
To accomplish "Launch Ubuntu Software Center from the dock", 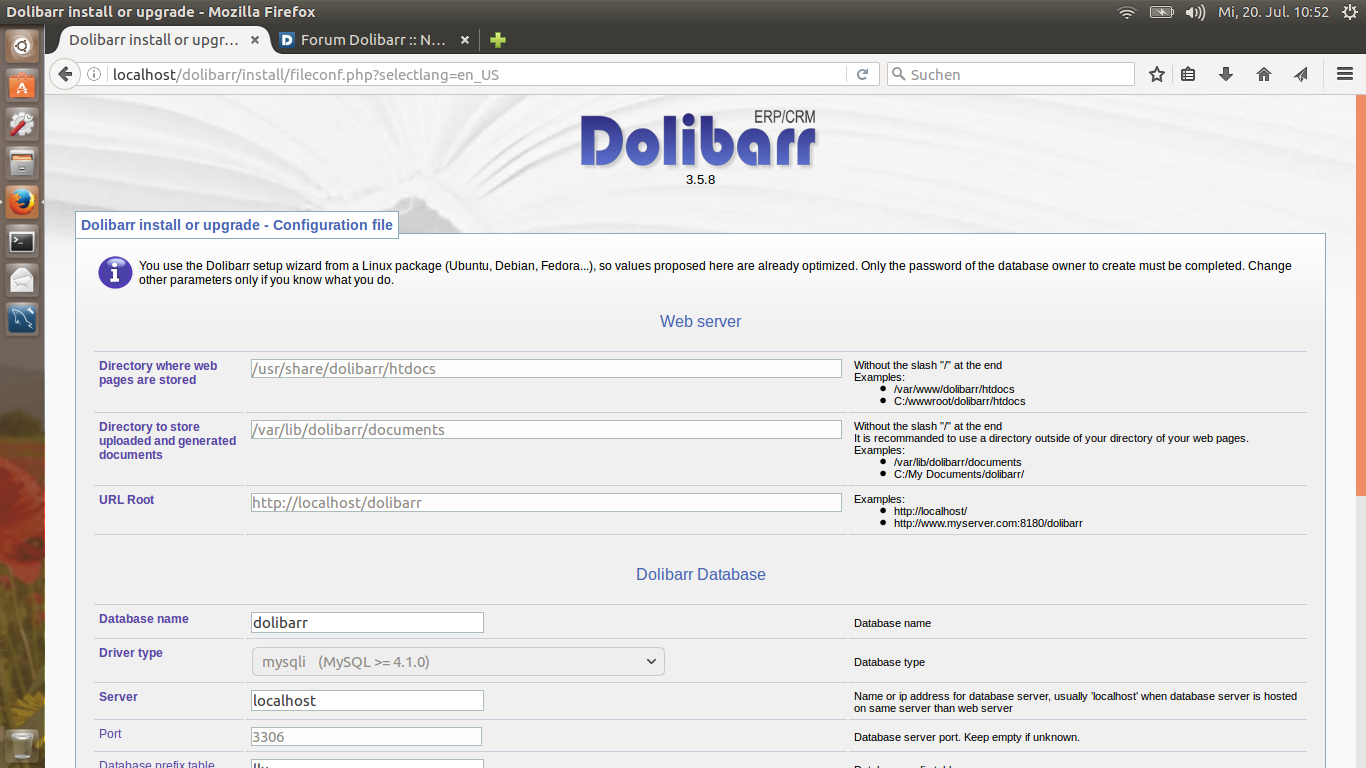I will [22, 84].
